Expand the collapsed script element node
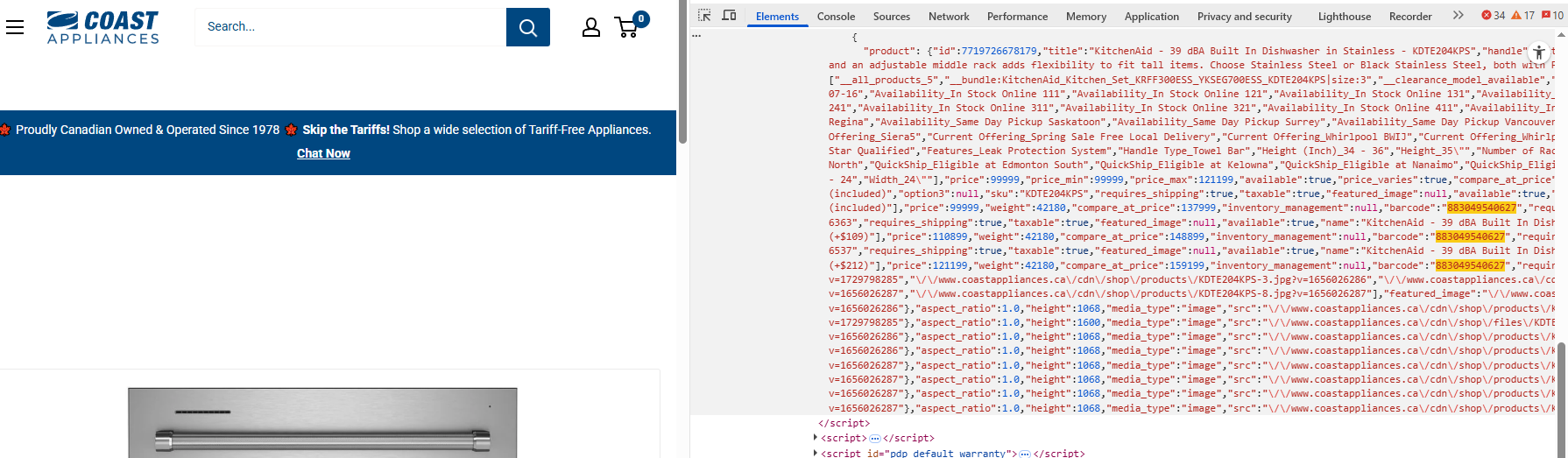Image resolution: width=1568 pixels, height=458 pixels. point(816,438)
